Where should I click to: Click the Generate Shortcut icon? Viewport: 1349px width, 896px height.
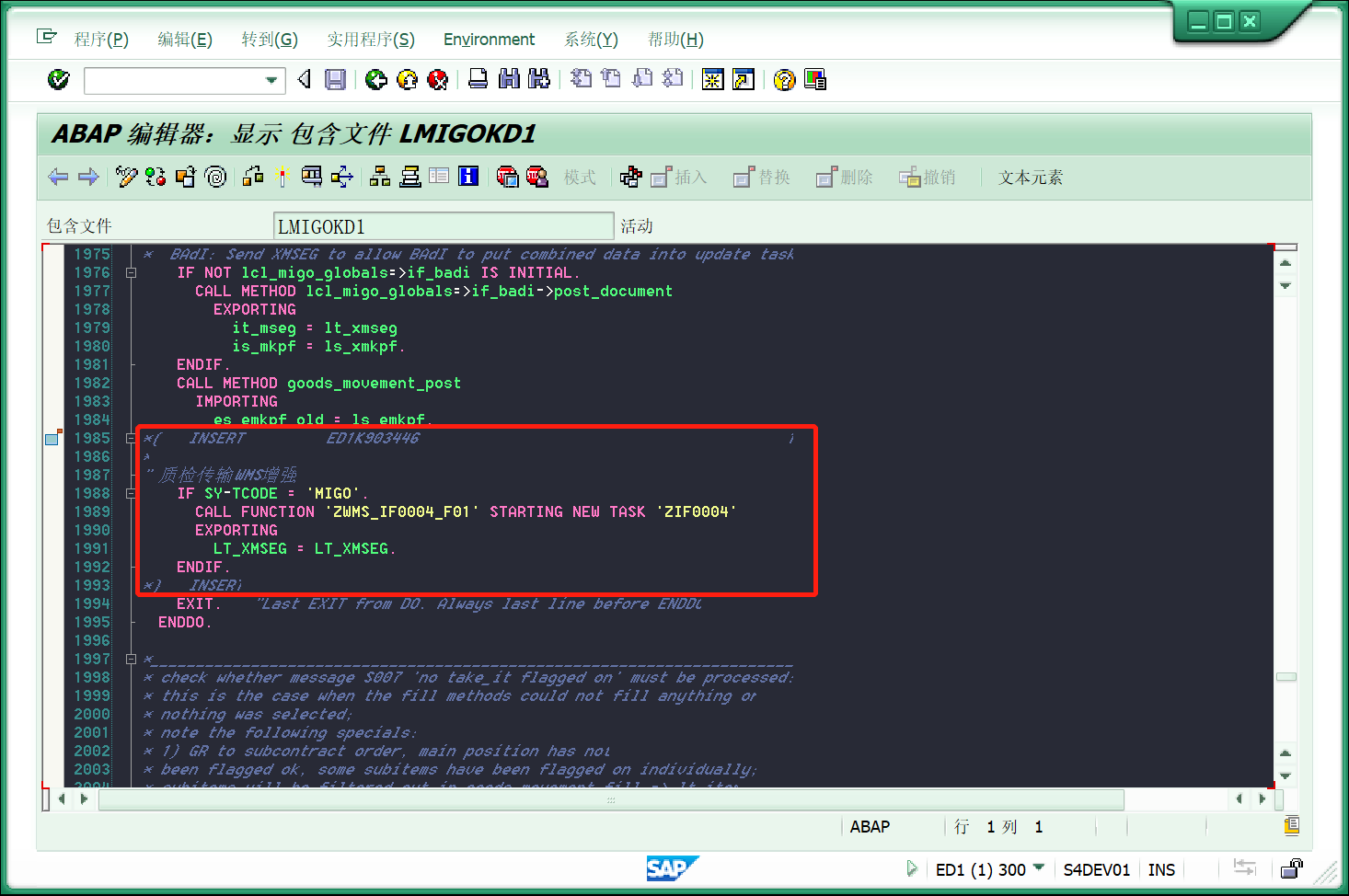click(x=744, y=80)
